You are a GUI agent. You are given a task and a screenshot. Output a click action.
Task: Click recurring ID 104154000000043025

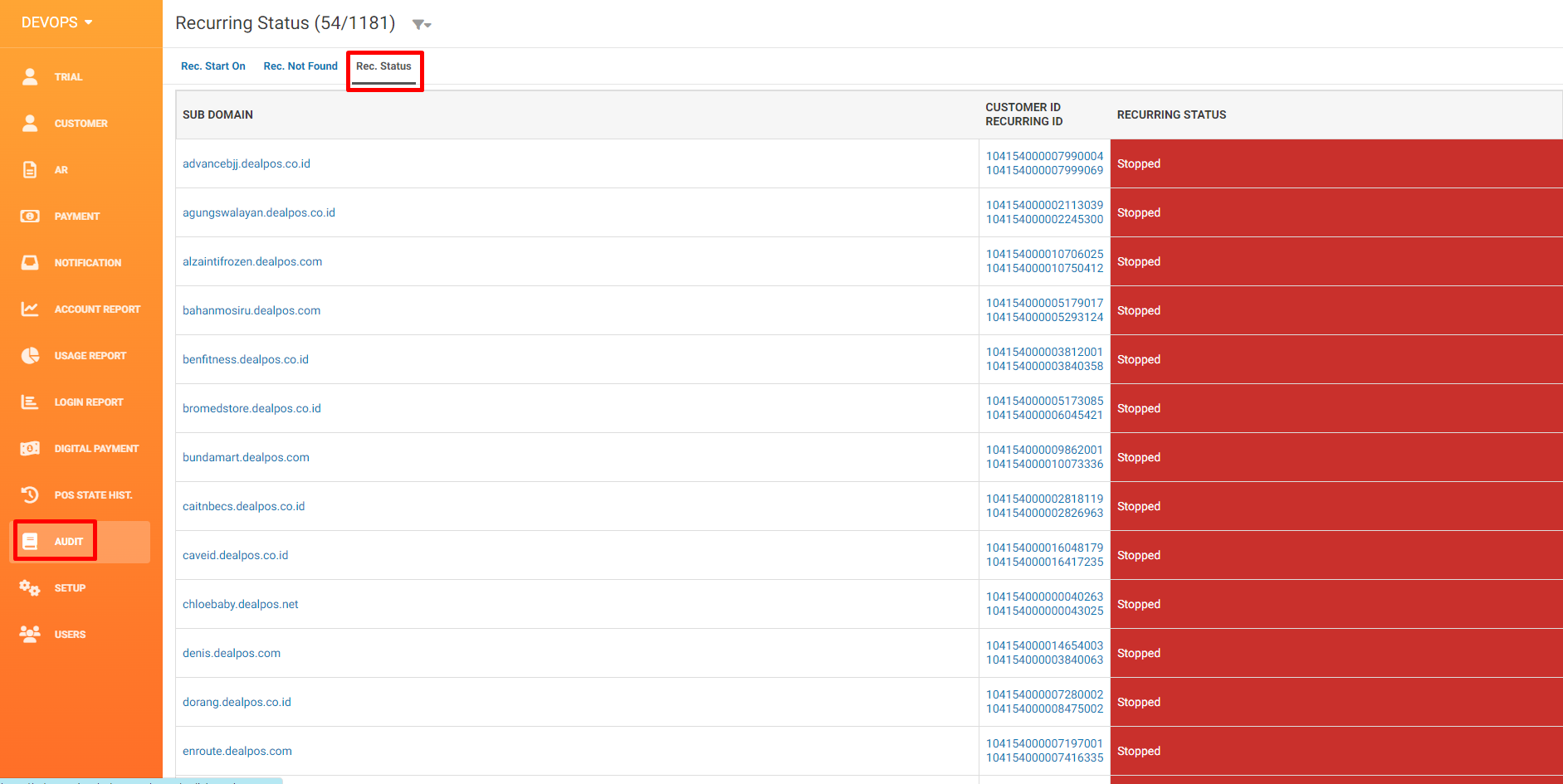(x=1044, y=611)
